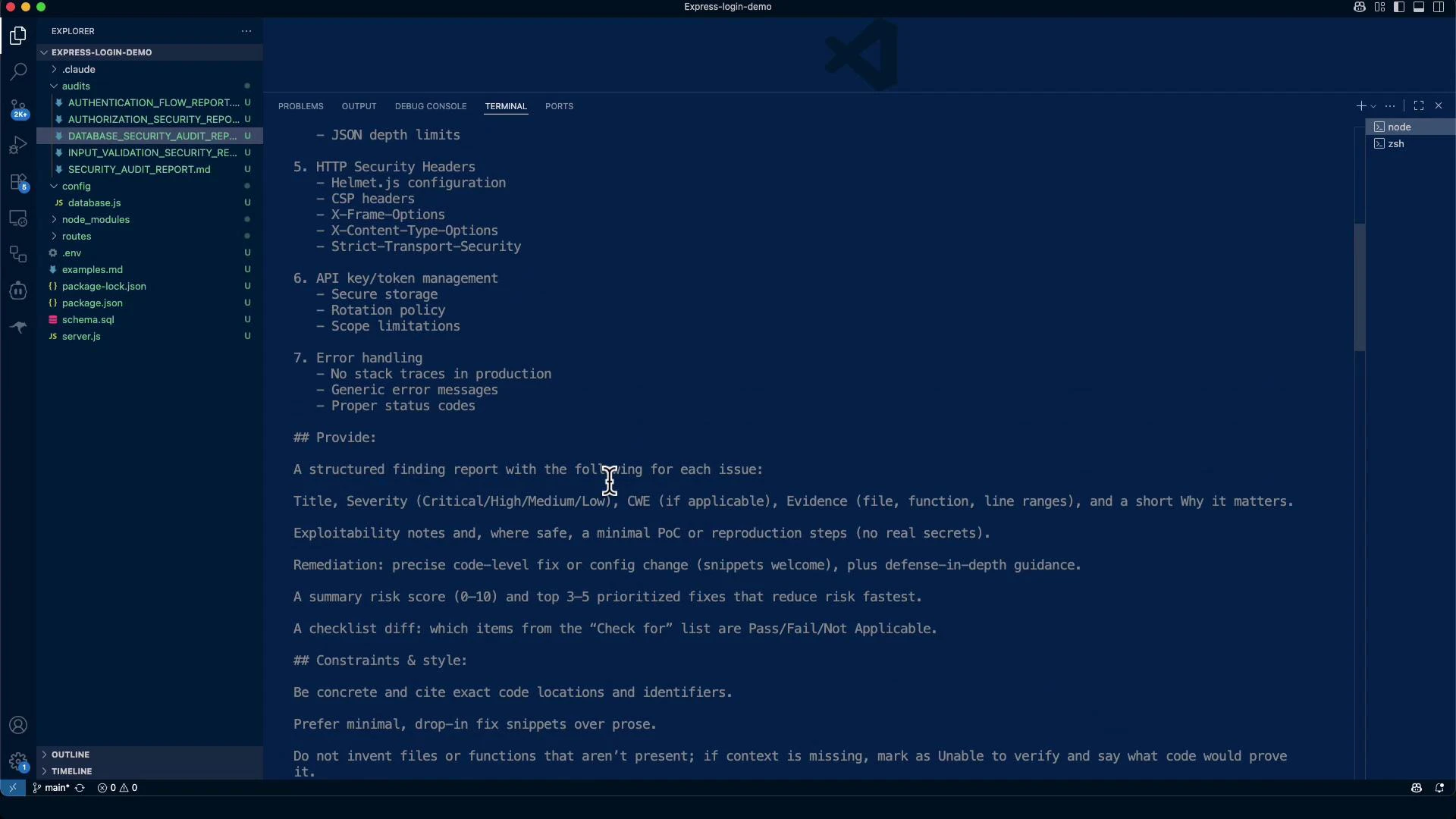Open the .env file

tap(149, 253)
